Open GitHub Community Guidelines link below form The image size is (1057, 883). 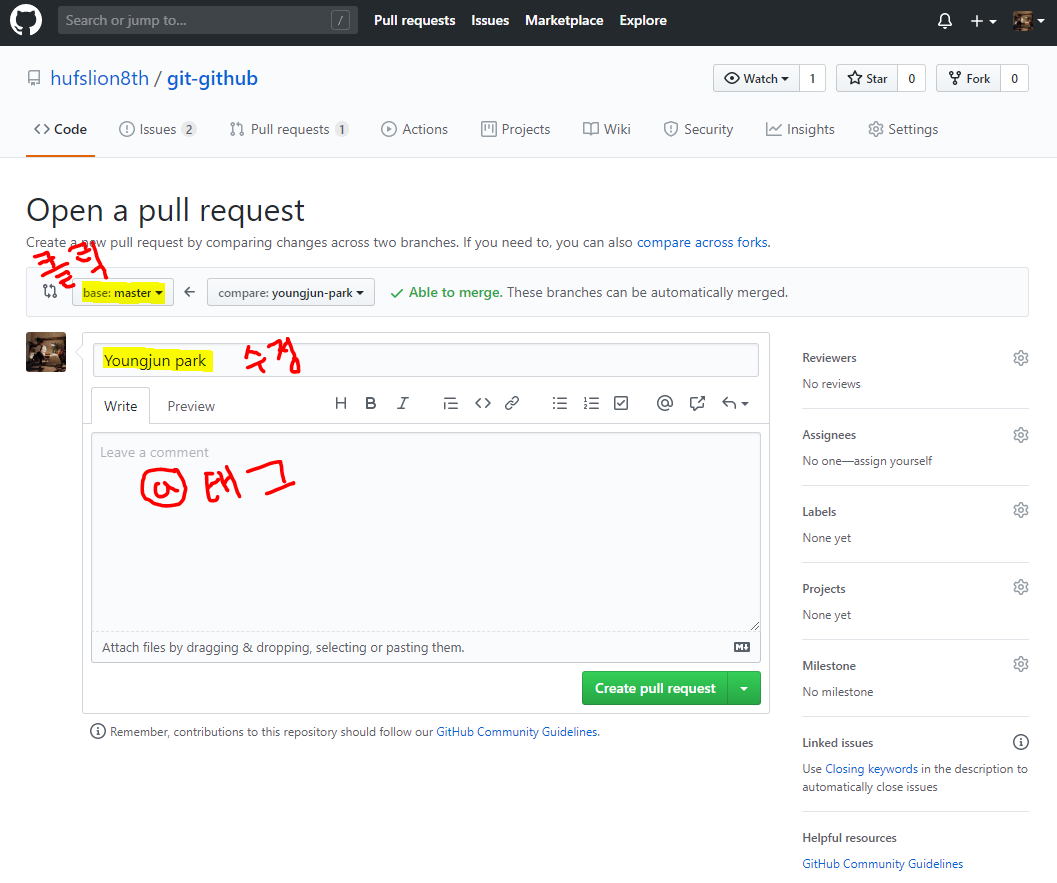click(x=517, y=732)
